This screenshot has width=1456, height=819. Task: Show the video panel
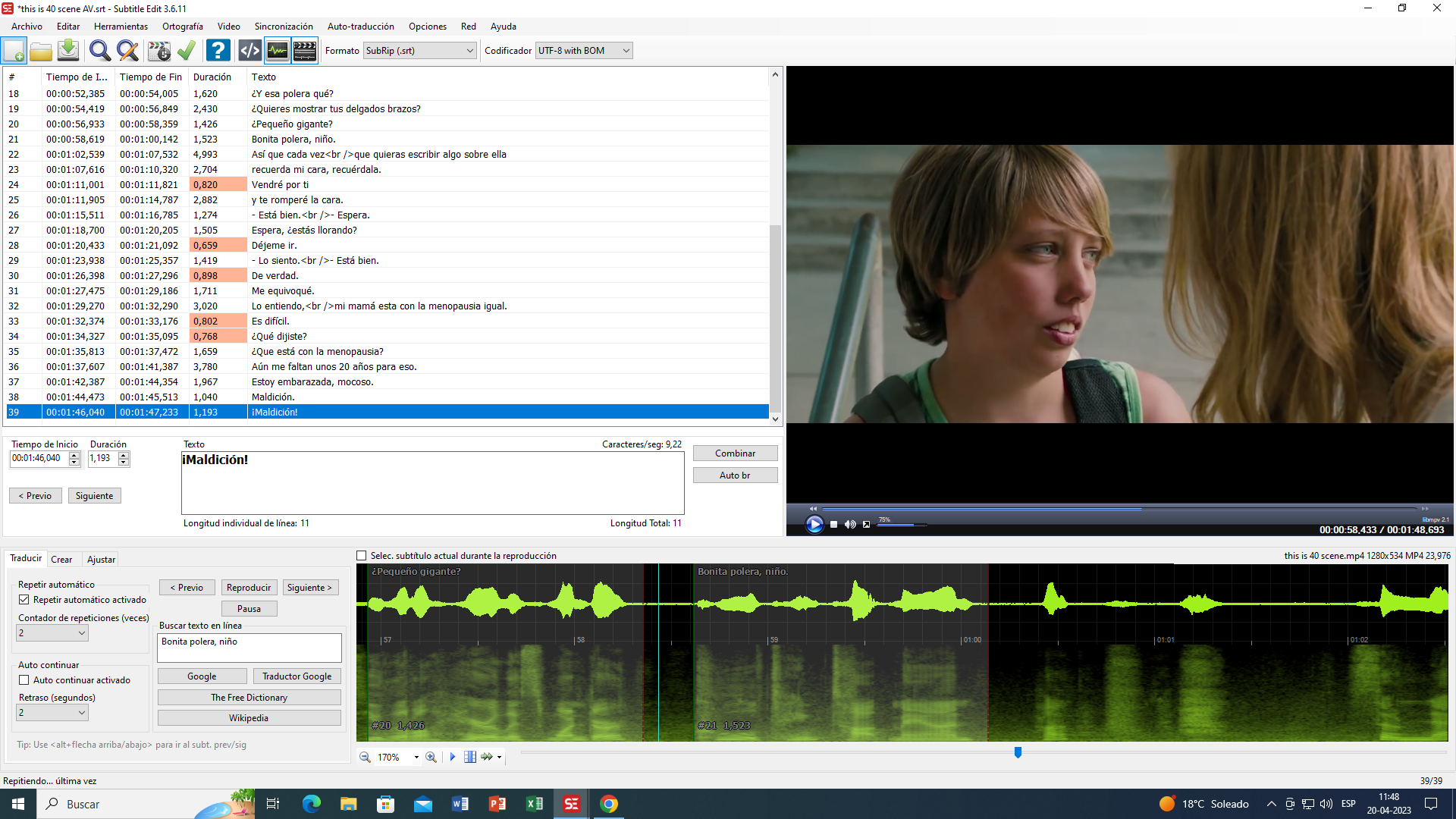click(x=305, y=50)
